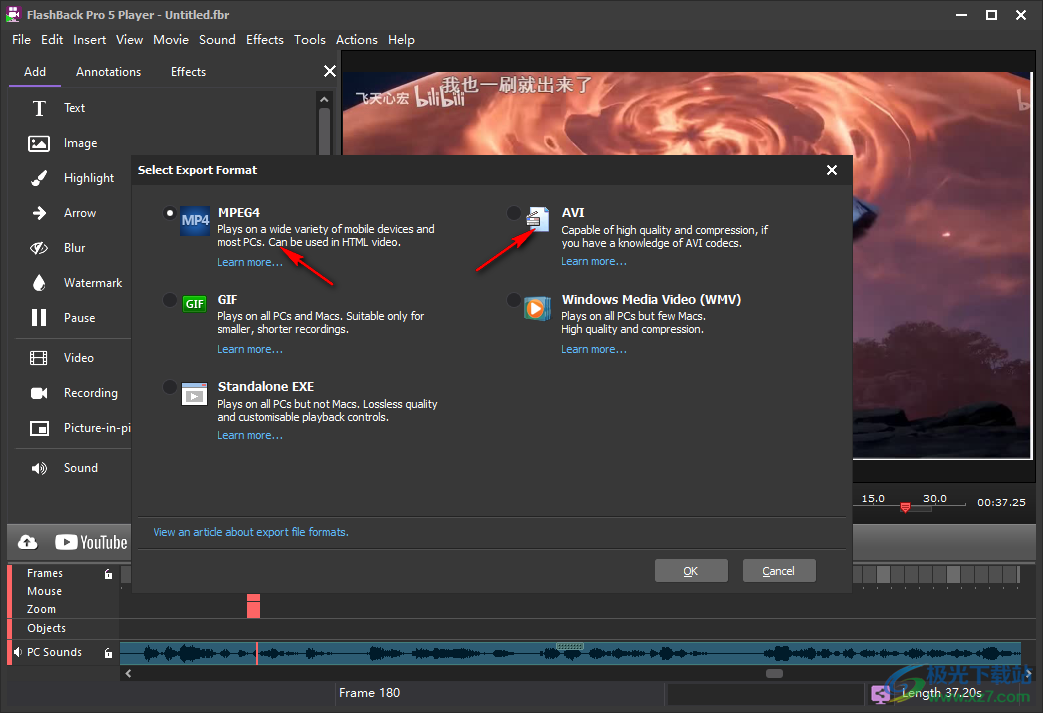Select the Mouse track label

tap(44, 591)
